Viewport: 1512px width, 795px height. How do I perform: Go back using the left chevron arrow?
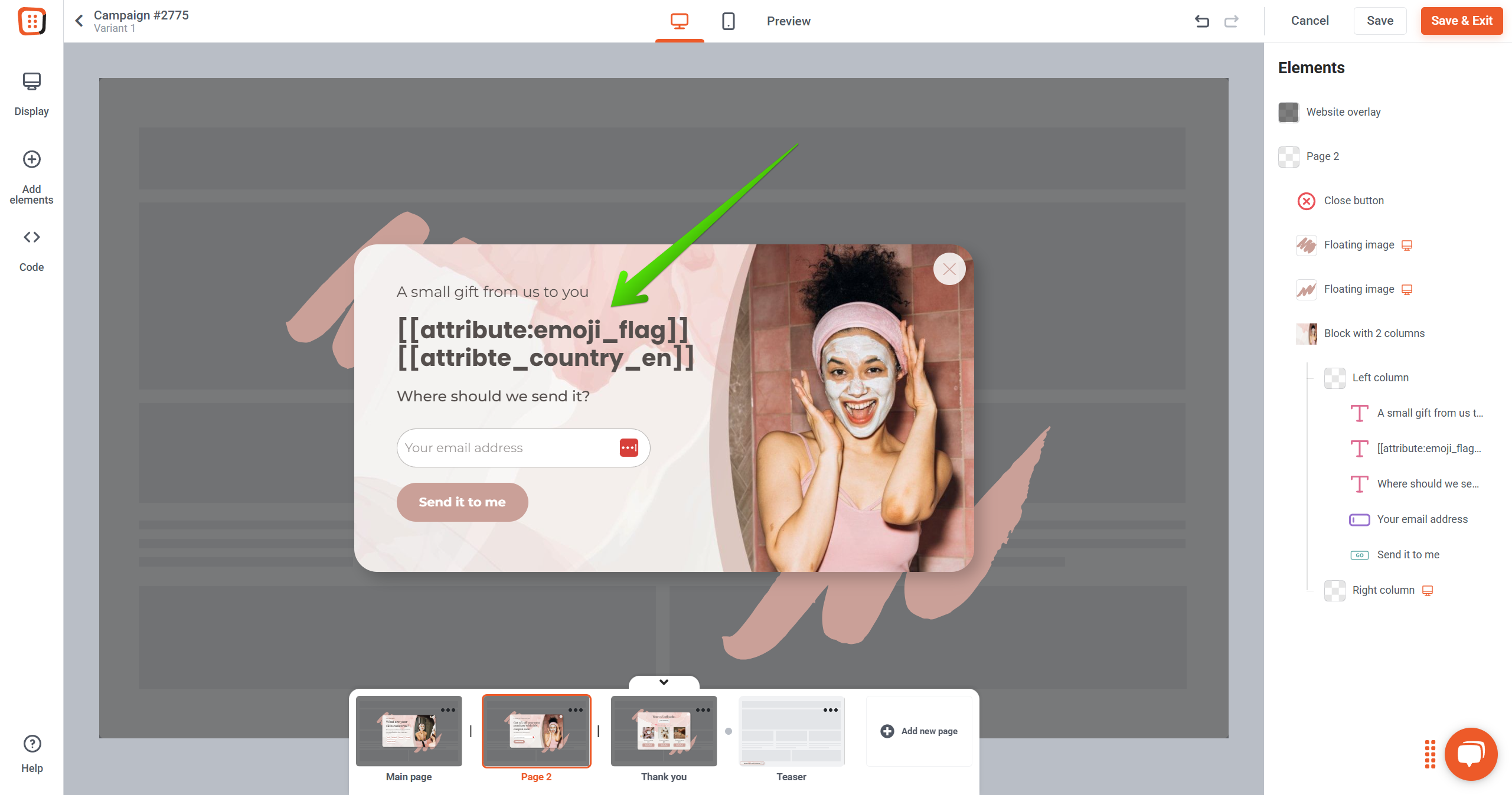79,21
